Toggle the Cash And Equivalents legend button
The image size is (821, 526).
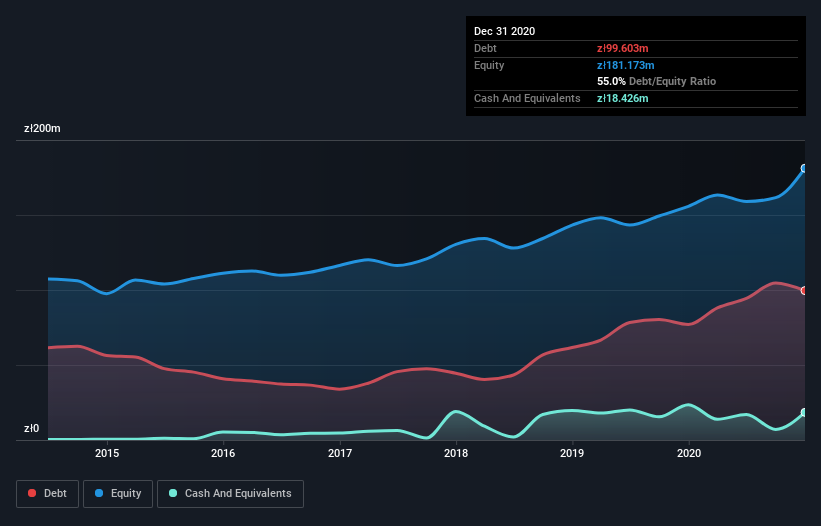tap(230, 494)
